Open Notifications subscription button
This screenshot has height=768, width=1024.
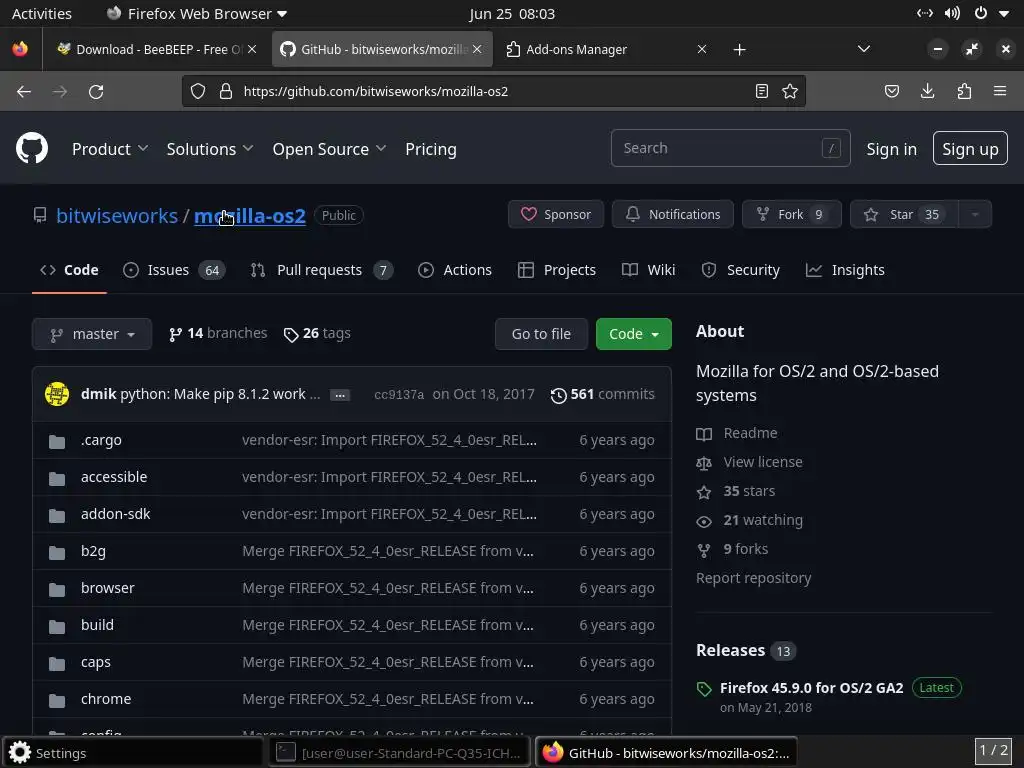coord(673,214)
